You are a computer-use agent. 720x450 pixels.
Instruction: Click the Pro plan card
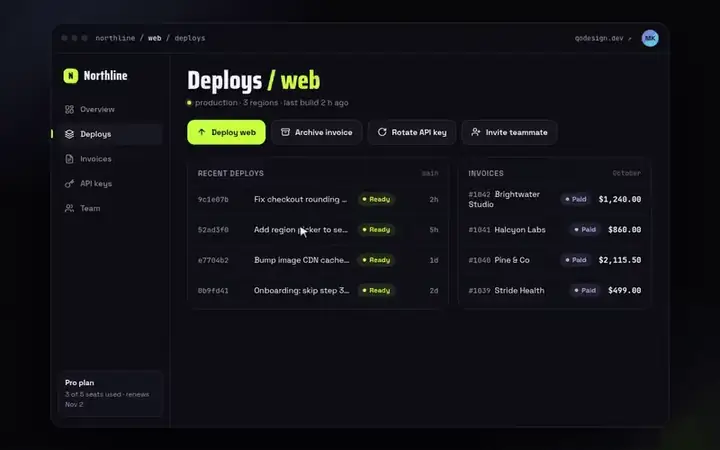[x=111, y=394]
